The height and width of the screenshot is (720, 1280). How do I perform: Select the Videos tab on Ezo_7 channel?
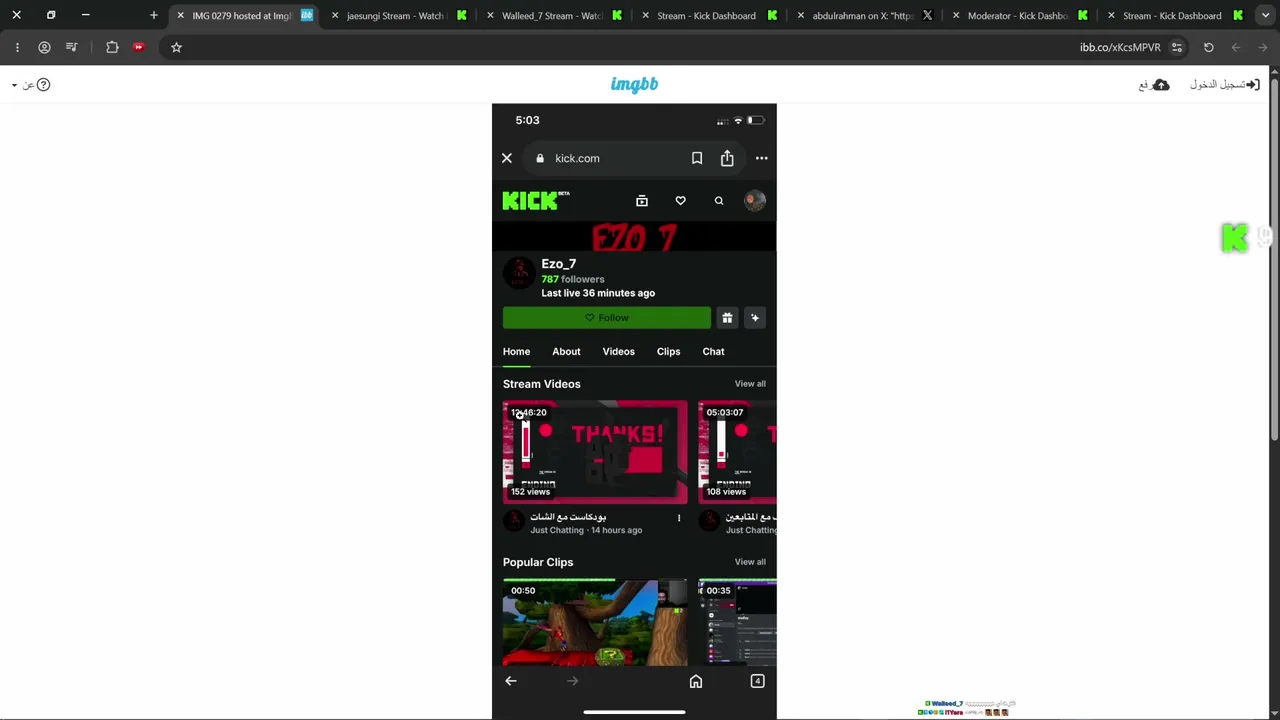[x=619, y=352]
